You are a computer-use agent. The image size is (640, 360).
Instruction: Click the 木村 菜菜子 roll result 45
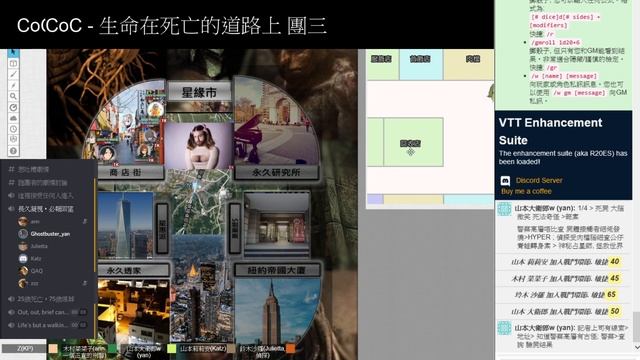click(x=615, y=278)
